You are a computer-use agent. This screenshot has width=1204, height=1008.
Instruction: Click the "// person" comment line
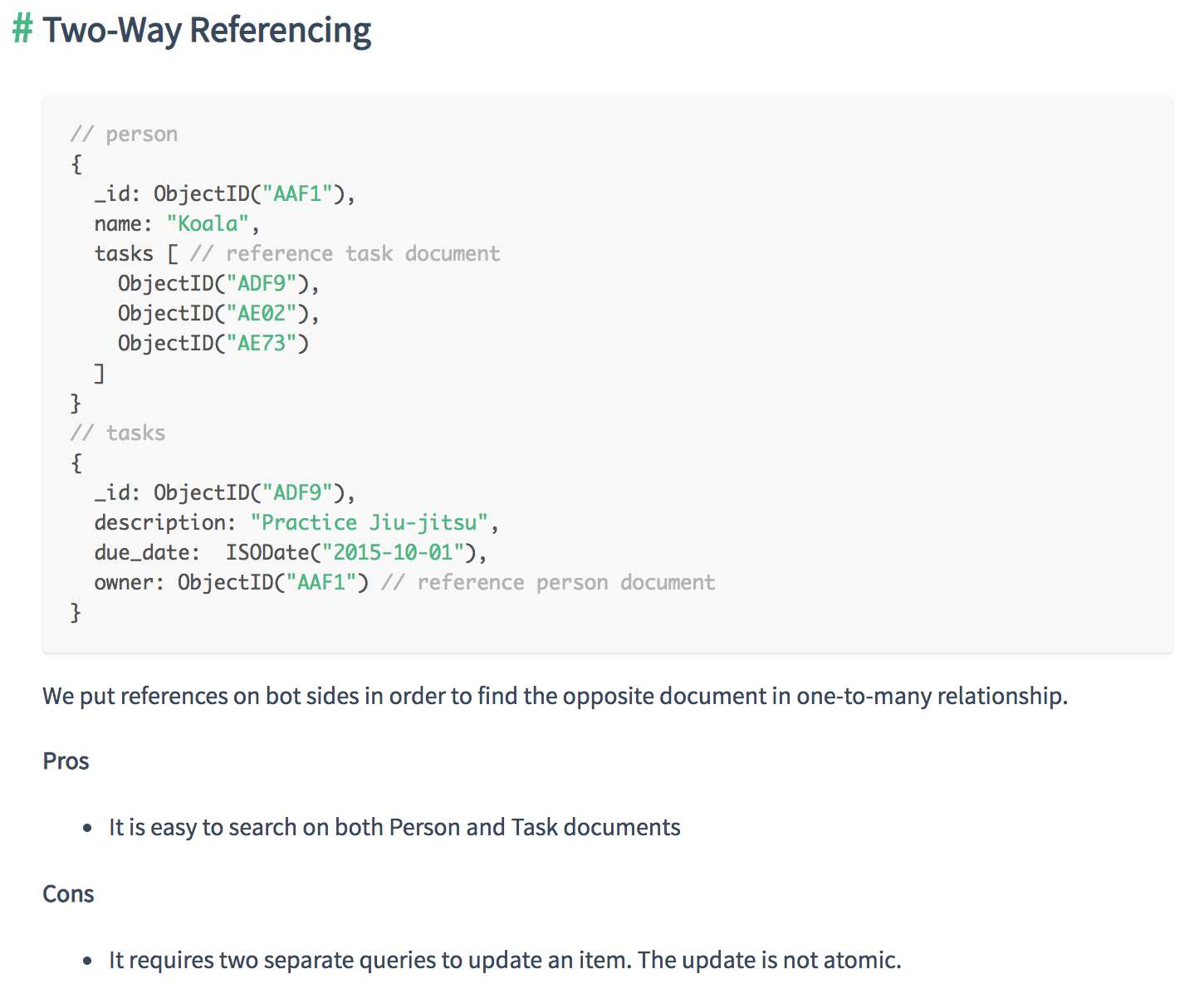(124, 134)
